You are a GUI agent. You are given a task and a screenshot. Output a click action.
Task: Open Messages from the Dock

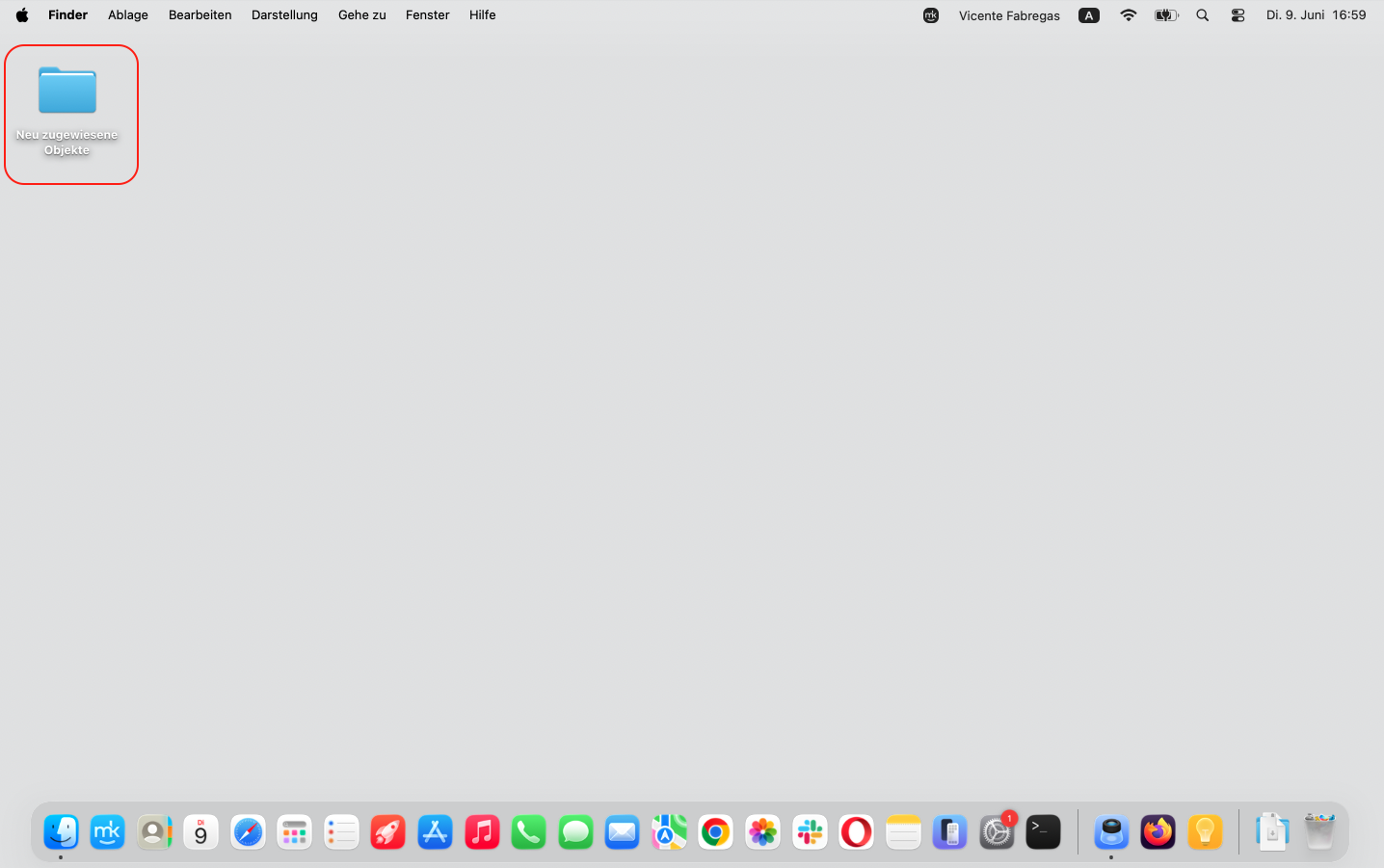pos(575,831)
